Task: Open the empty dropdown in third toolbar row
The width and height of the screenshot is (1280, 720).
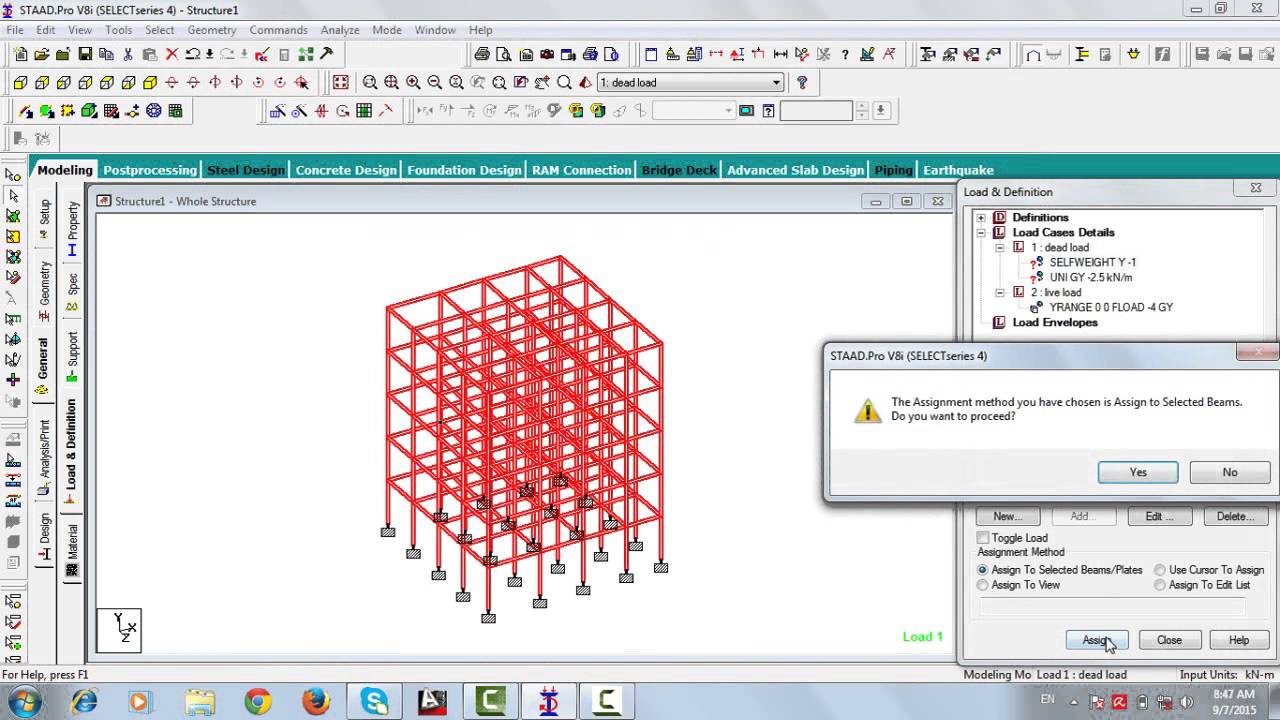Action: click(x=693, y=111)
